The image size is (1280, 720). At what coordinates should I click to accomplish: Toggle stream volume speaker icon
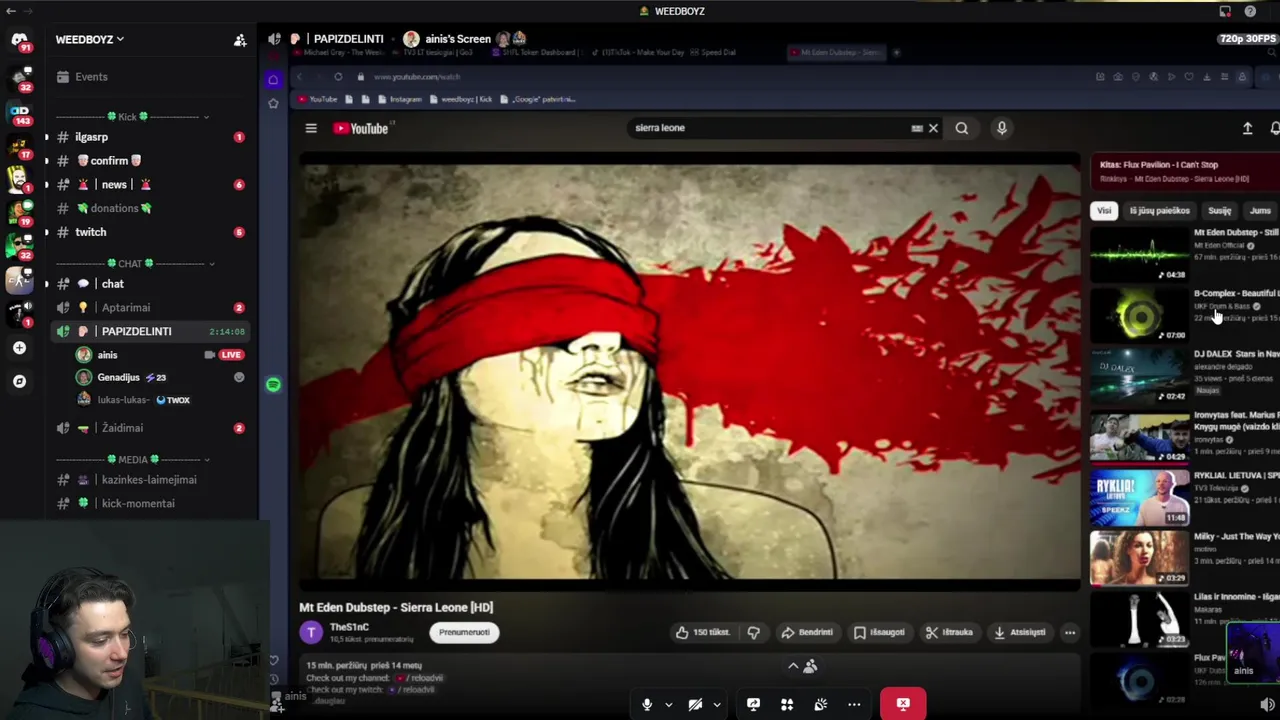(x=1268, y=704)
